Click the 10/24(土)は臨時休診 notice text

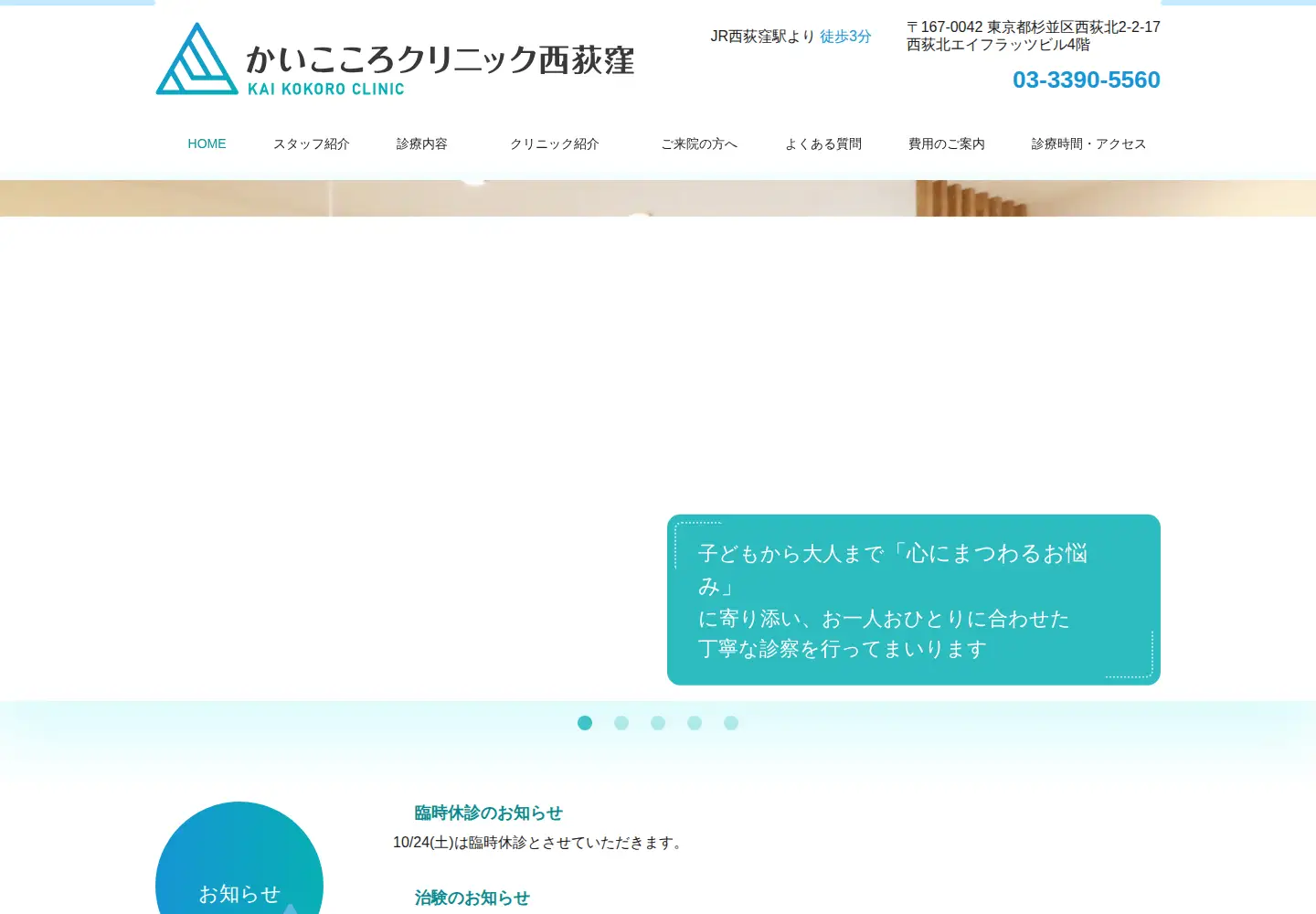539,843
